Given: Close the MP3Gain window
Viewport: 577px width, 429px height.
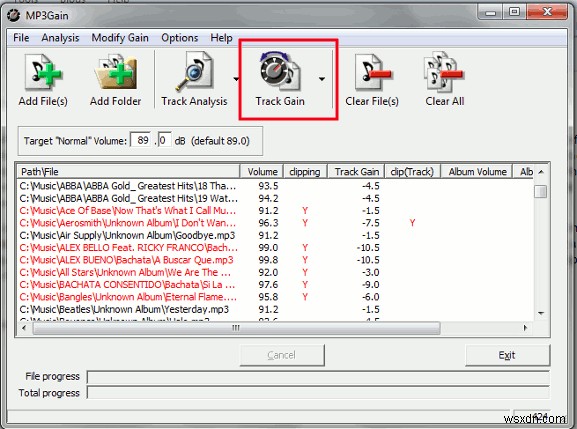Looking at the screenshot, I should [x=547, y=13].
